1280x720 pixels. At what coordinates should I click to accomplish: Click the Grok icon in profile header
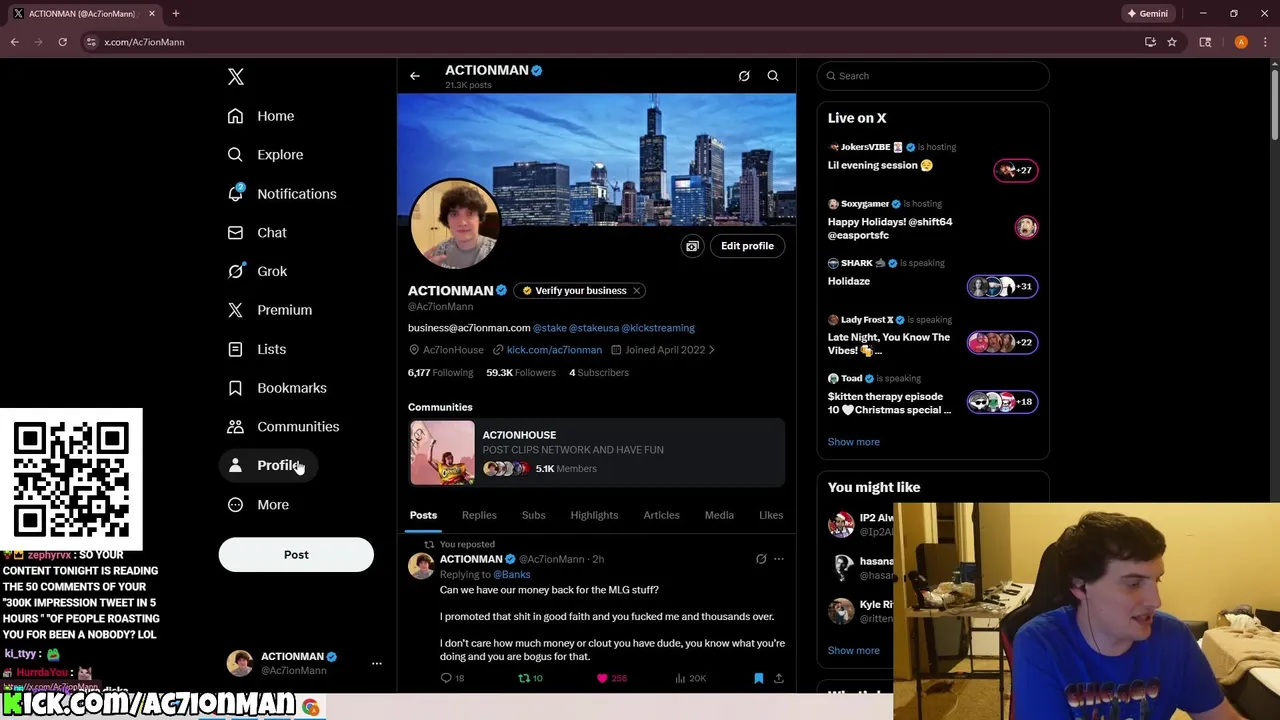point(744,76)
